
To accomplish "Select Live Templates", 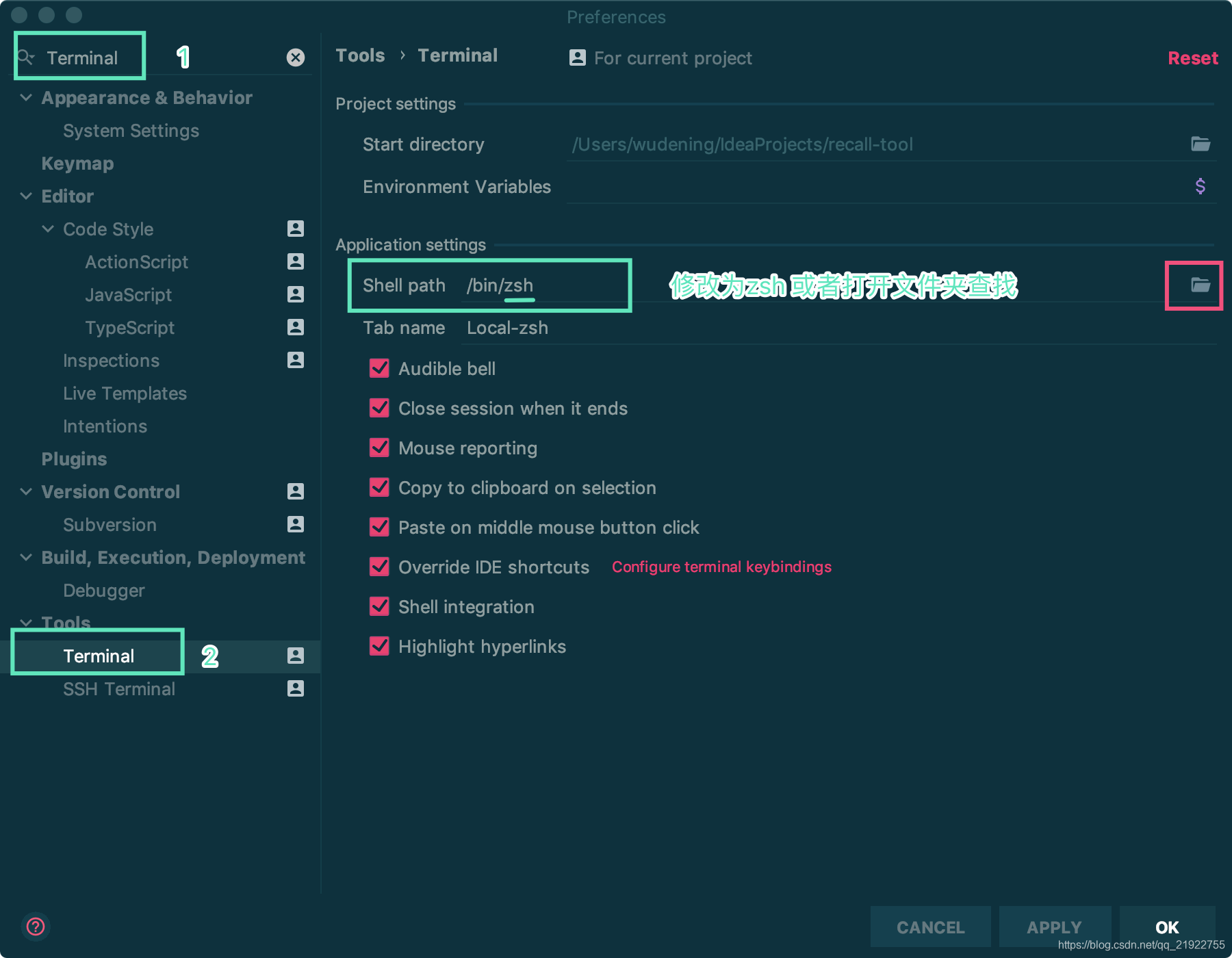I will [125, 393].
